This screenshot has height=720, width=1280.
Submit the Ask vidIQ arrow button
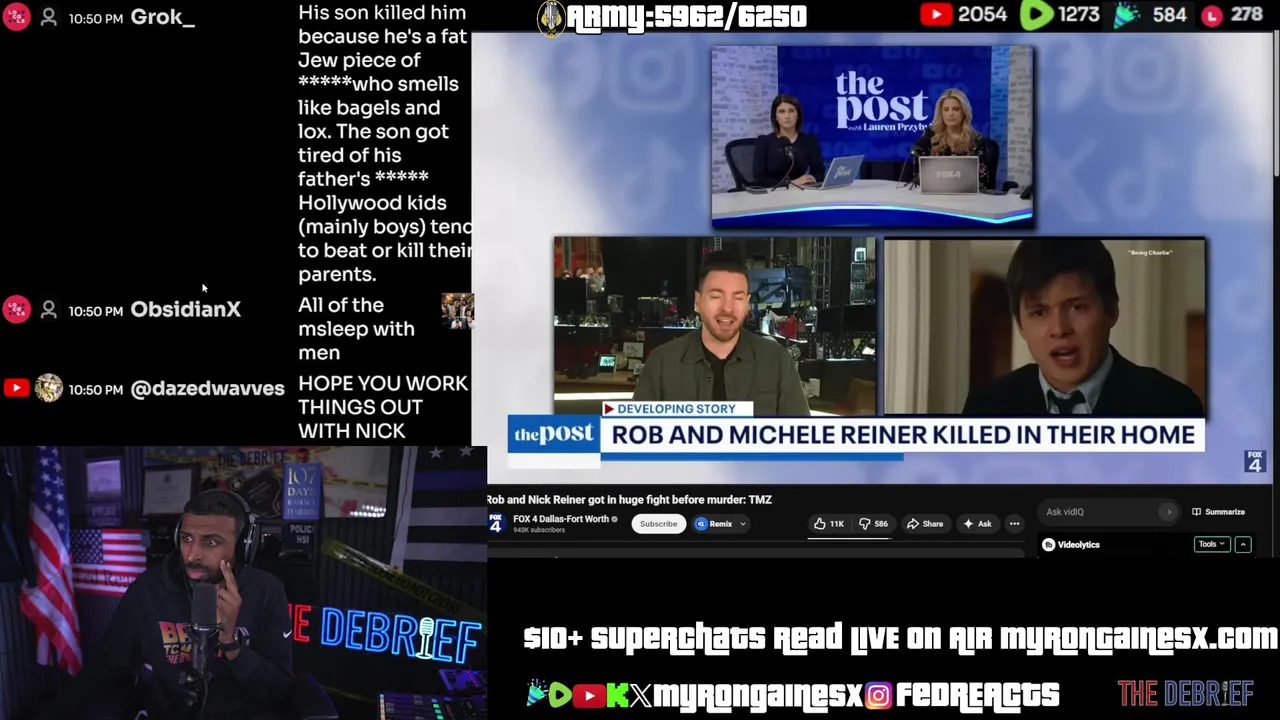pyautogui.click(x=1168, y=512)
